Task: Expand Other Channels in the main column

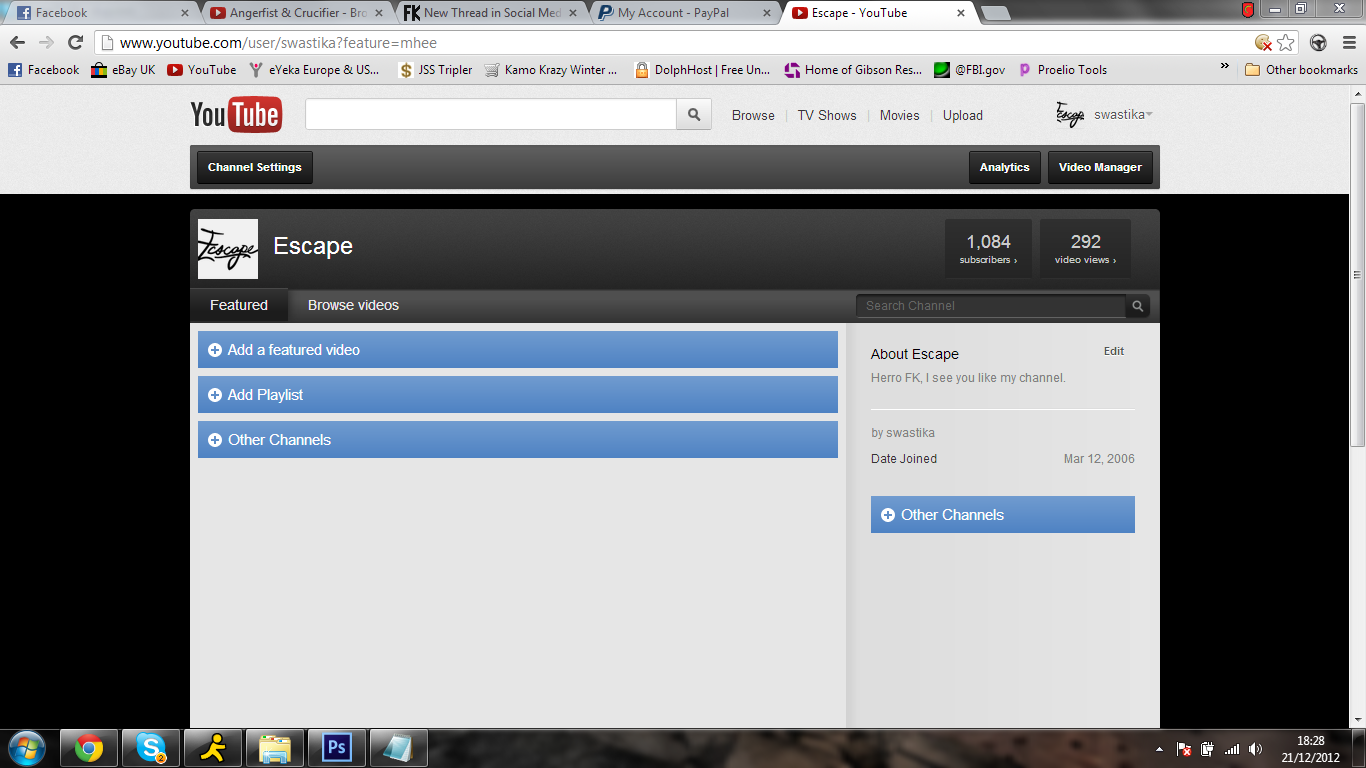Action: 518,440
